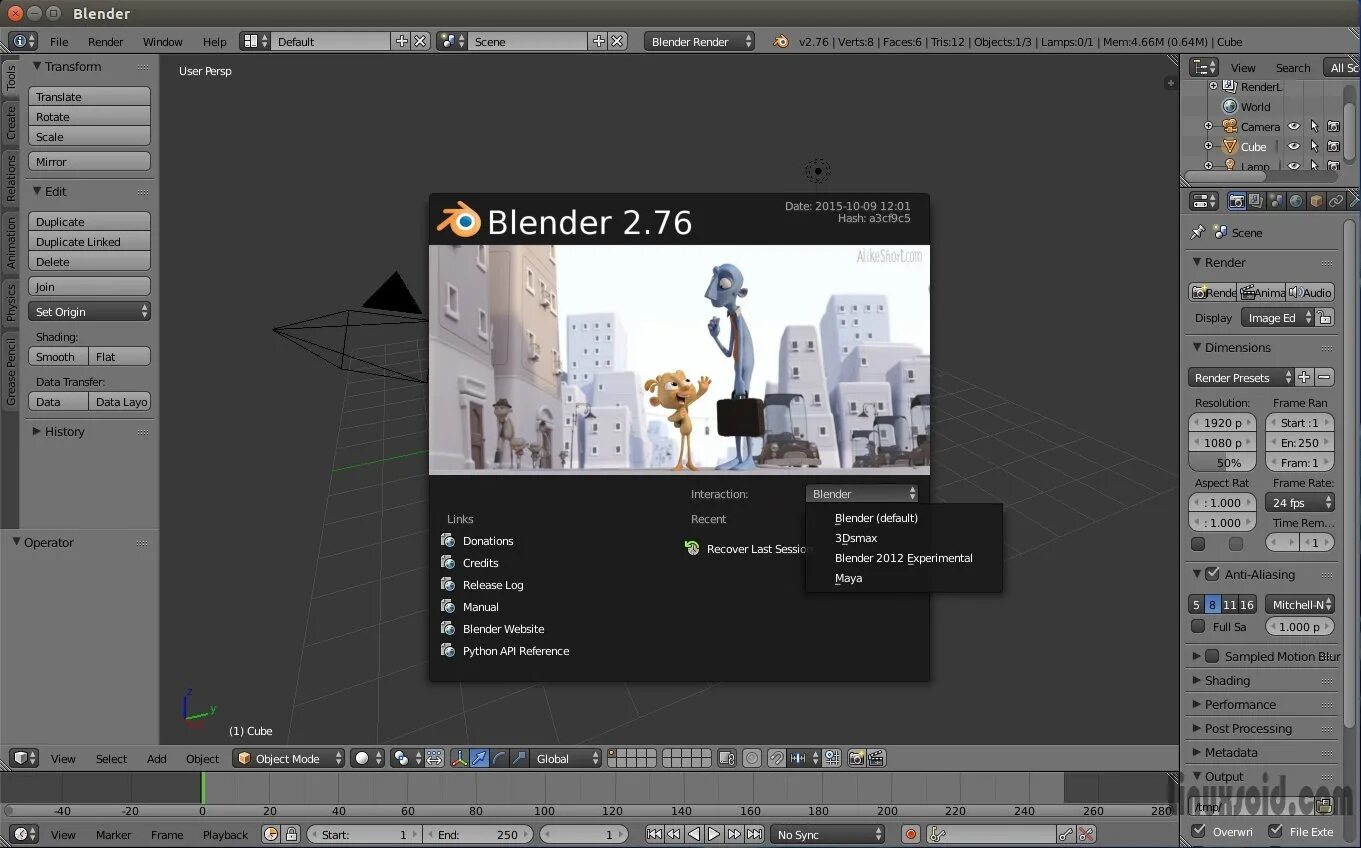Click the 50% resolution percentage slider
The width and height of the screenshot is (1361, 848).
tap(1222, 462)
